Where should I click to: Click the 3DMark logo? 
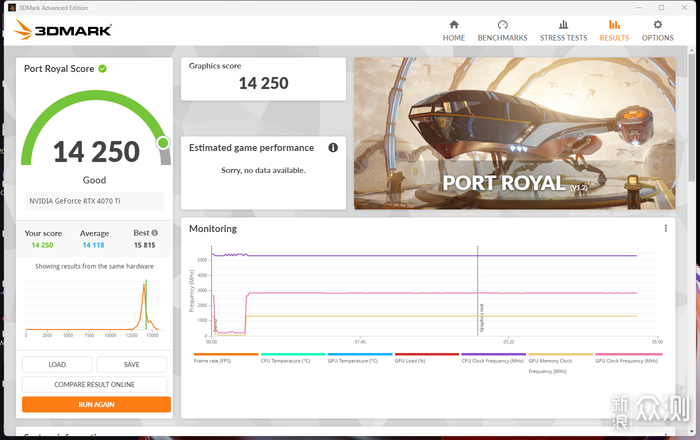(x=62, y=29)
